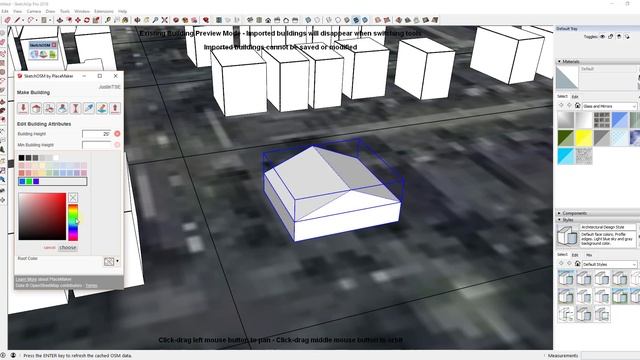Viewport: 640px width, 360px height.
Task: Open the Rectangle shapes dropdown arrow
Action: [x=50, y=20]
